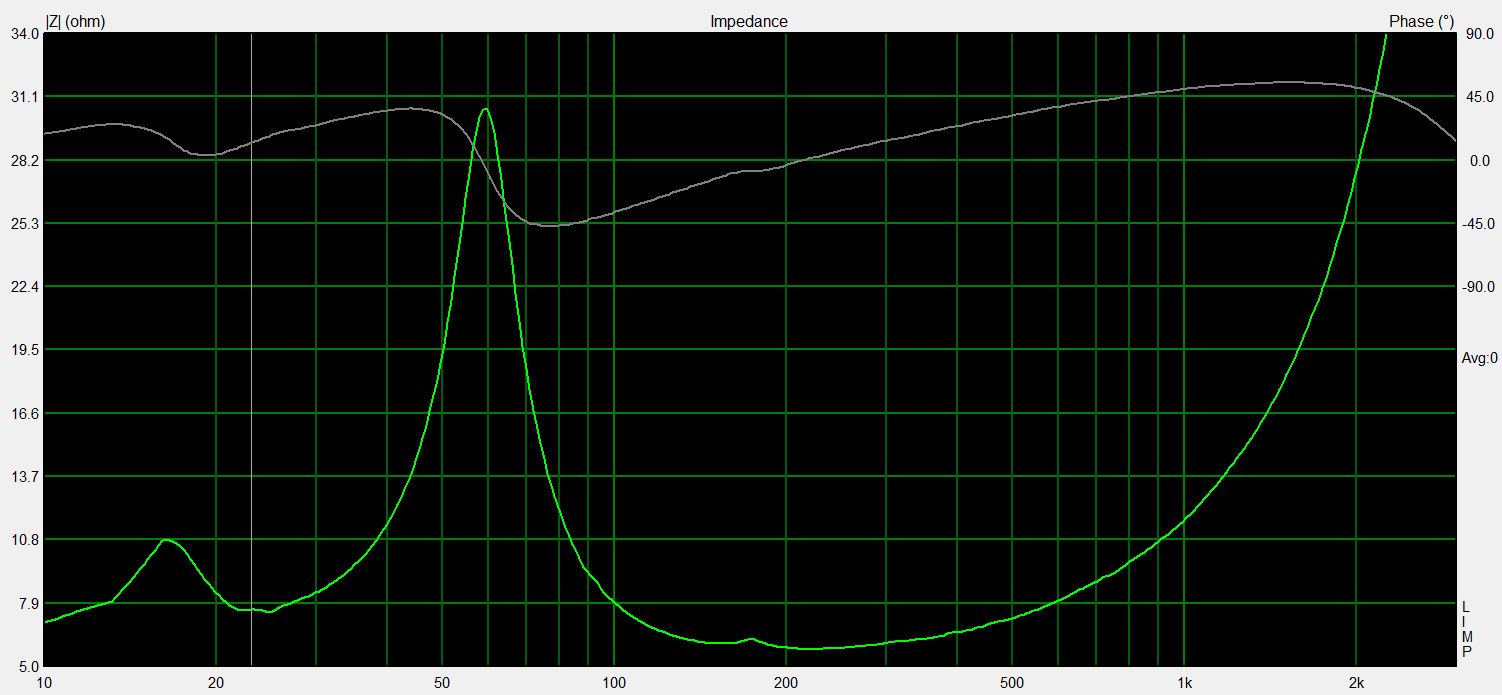This screenshot has width=1502, height=695.
Task: Click the "-90.0" phase axis value
Action: pos(1477,287)
